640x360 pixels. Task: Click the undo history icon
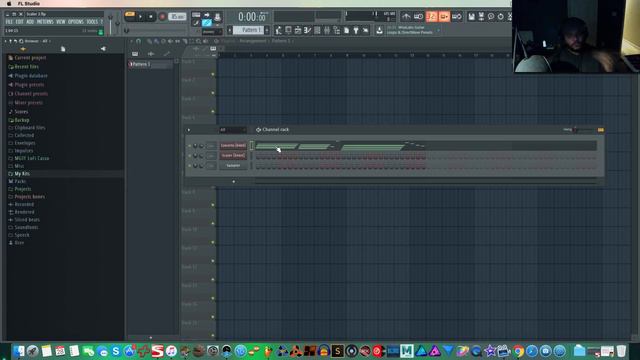click(501, 17)
